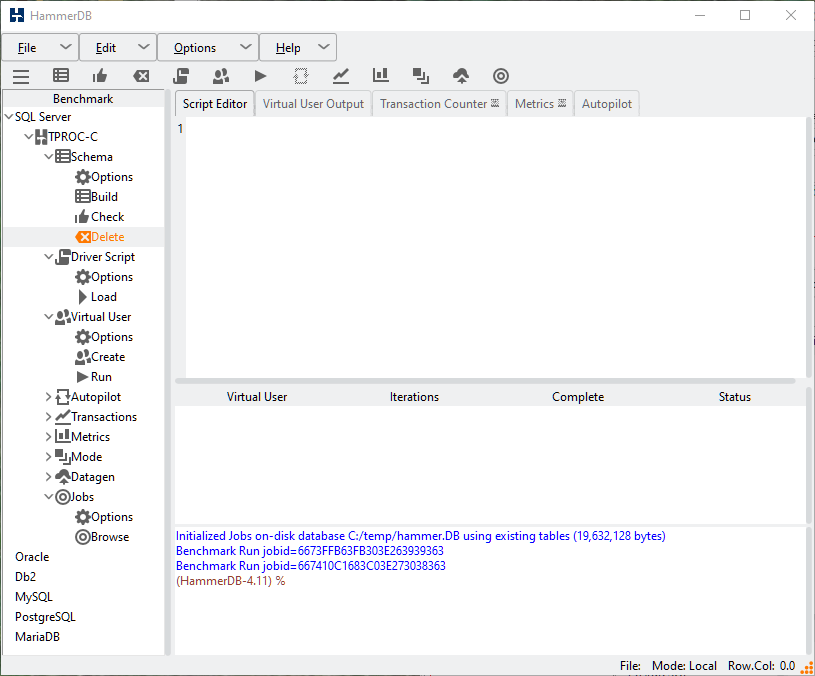Open Jobs Options in the tree
Screen dimensions: 815x676
104,516
